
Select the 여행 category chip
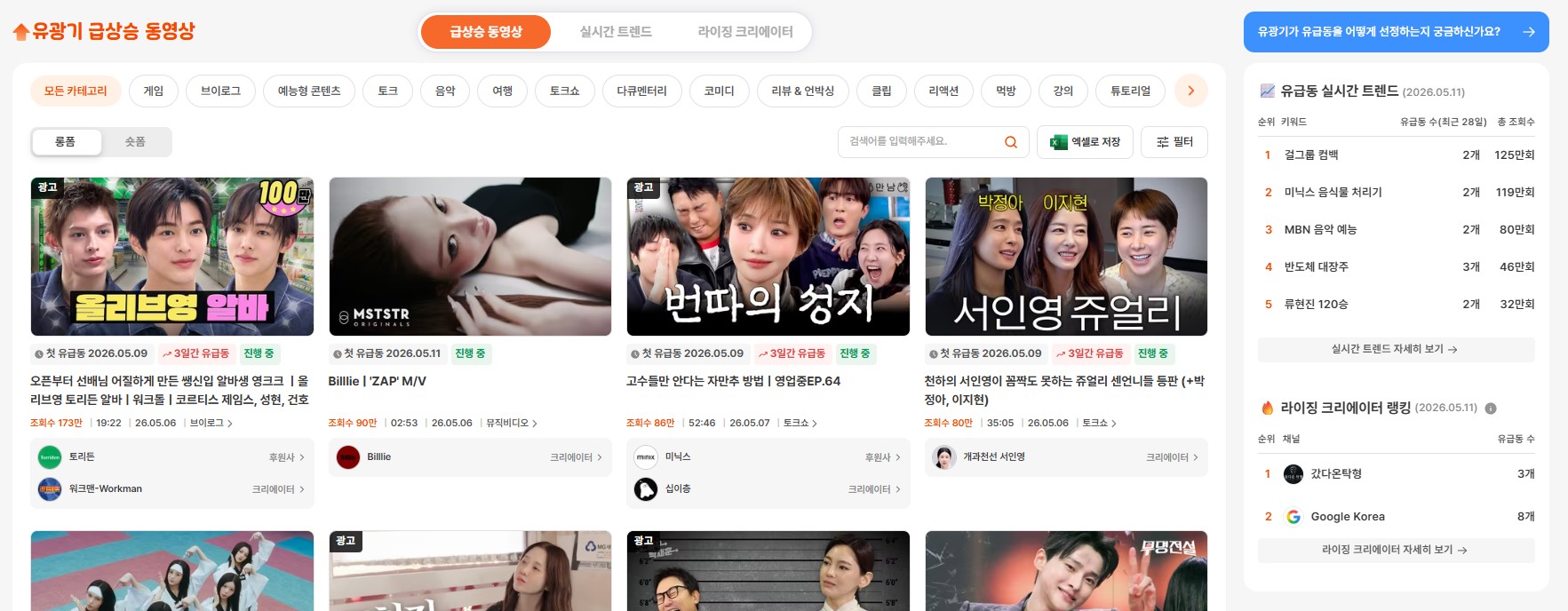[503, 91]
